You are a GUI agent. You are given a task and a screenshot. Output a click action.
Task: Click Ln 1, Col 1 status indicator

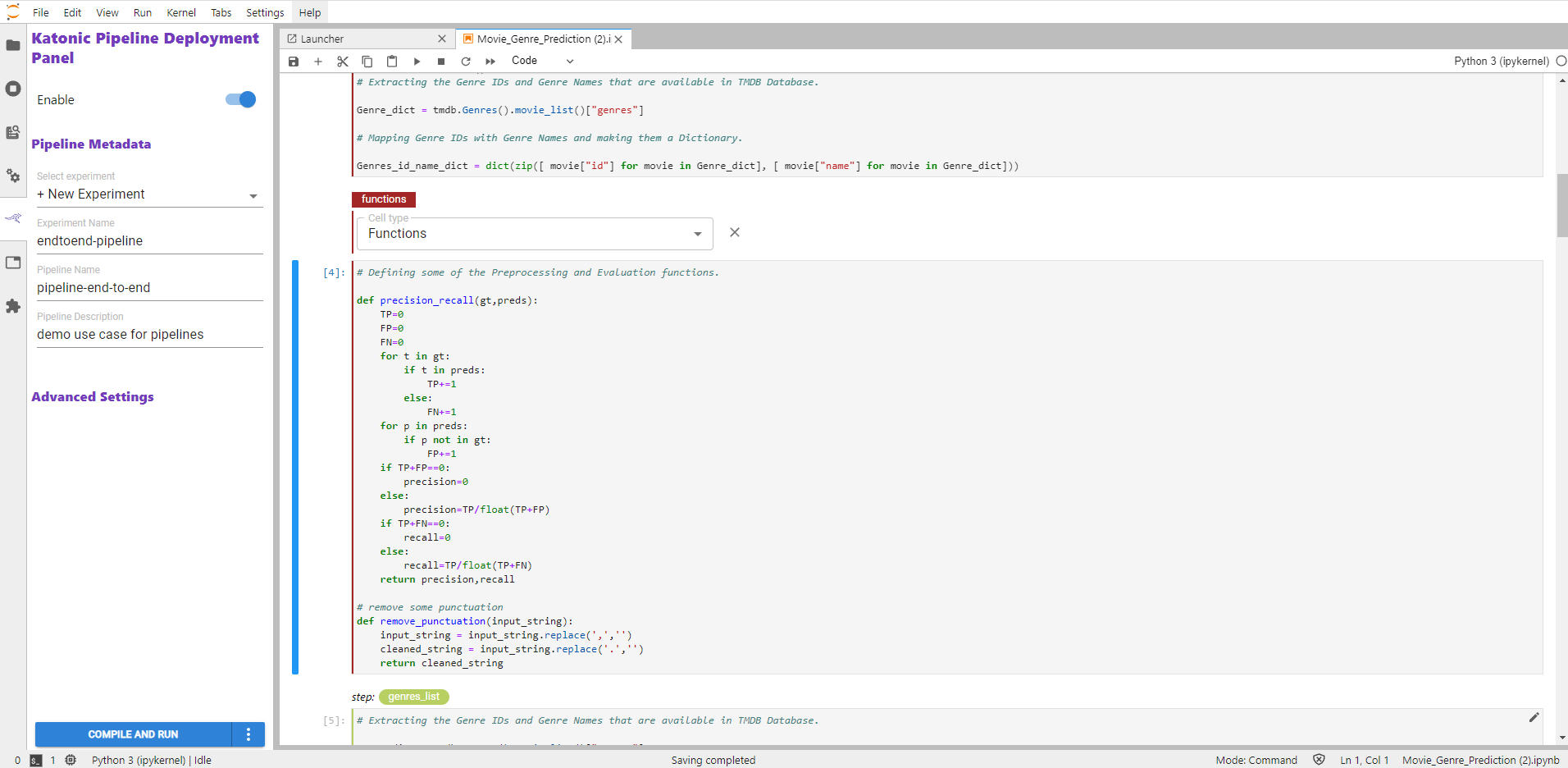click(1365, 761)
